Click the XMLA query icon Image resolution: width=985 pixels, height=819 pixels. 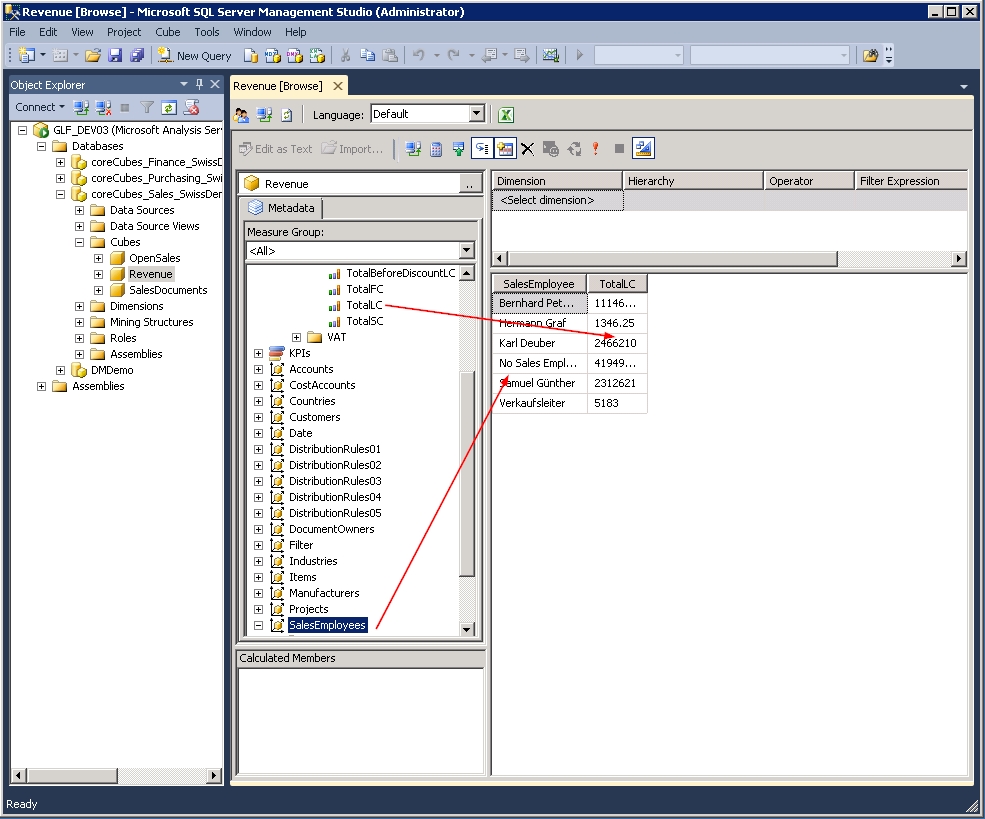(x=317, y=55)
